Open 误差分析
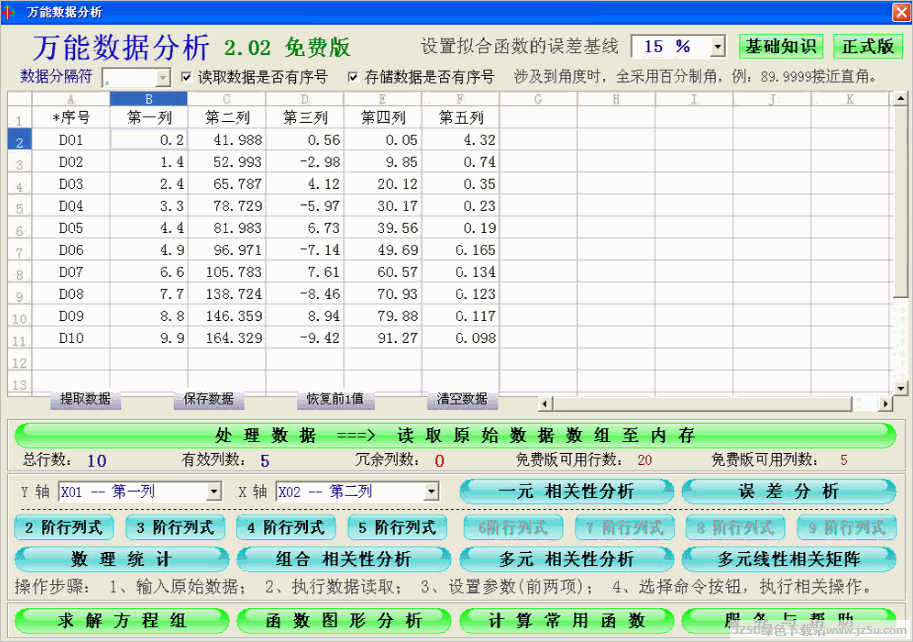The width and height of the screenshot is (913, 642). coord(789,492)
